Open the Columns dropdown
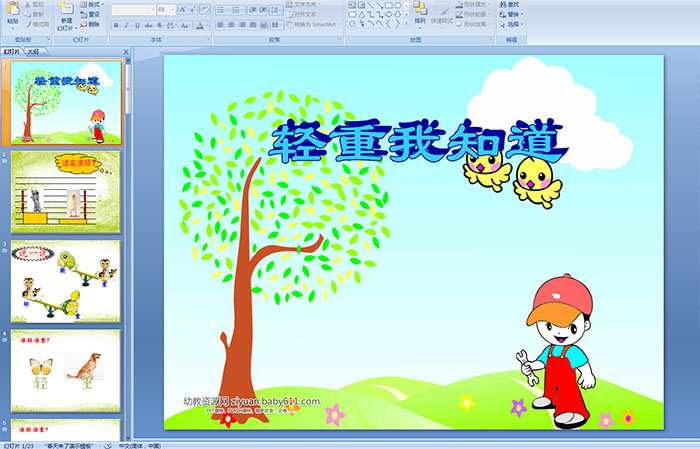The width and height of the screenshot is (700, 449). (x=276, y=25)
